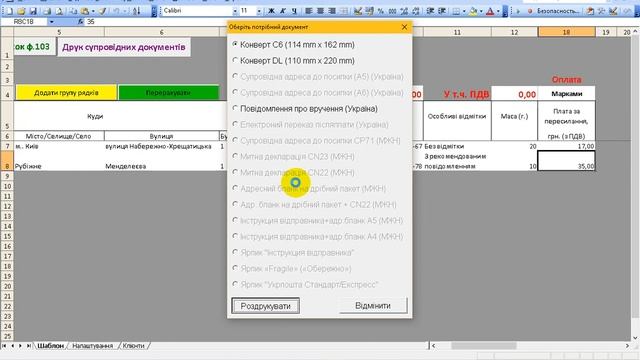Click the Increase Indent icon

coord(442,11)
